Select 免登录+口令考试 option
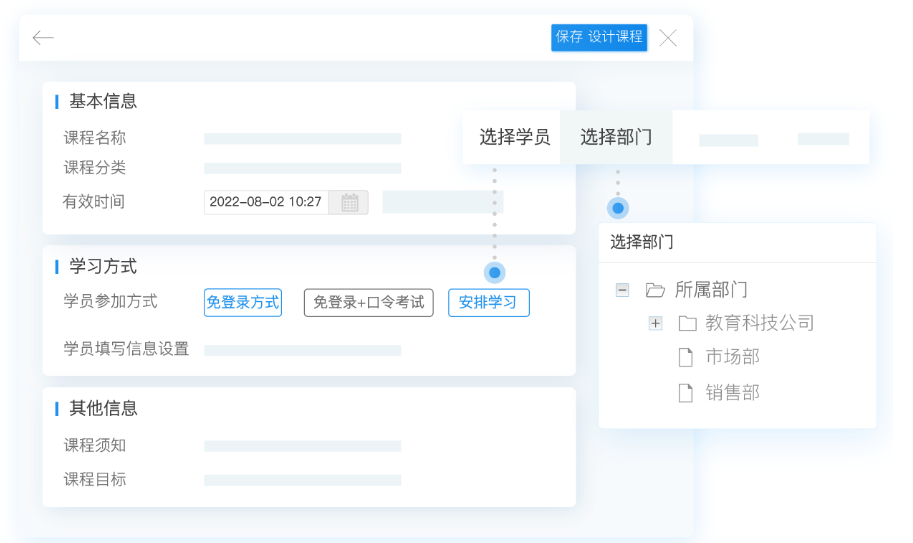913x543 pixels. pyautogui.click(x=368, y=302)
